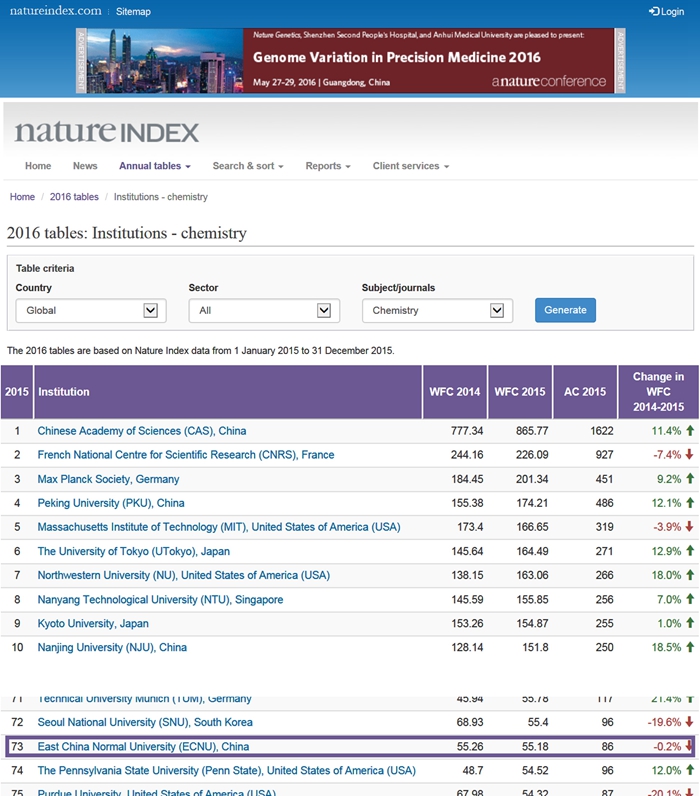Click the red down arrow in CNRS row
Viewport: 700px width, 796px height.
689,455
